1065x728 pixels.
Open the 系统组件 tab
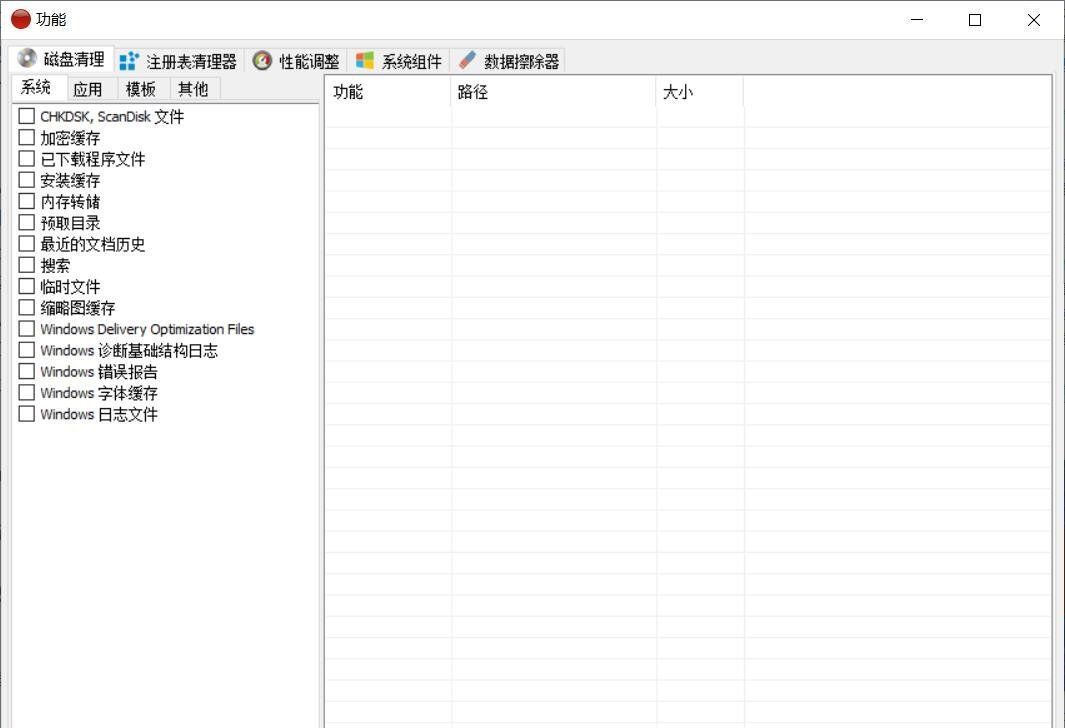(x=399, y=62)
